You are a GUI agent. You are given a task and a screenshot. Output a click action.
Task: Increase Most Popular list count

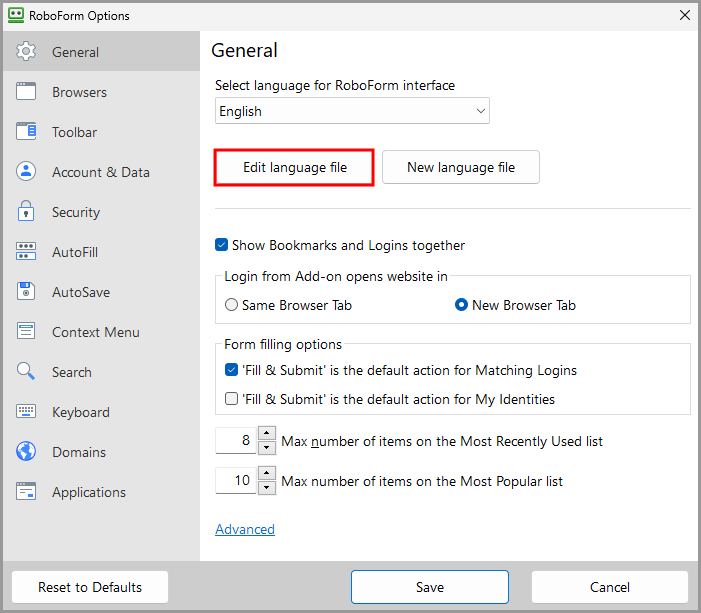(267, 473)
